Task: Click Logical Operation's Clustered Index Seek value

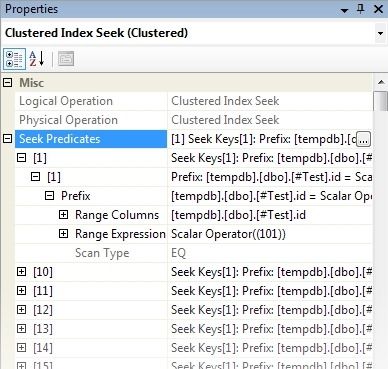Action: (225, 101)
